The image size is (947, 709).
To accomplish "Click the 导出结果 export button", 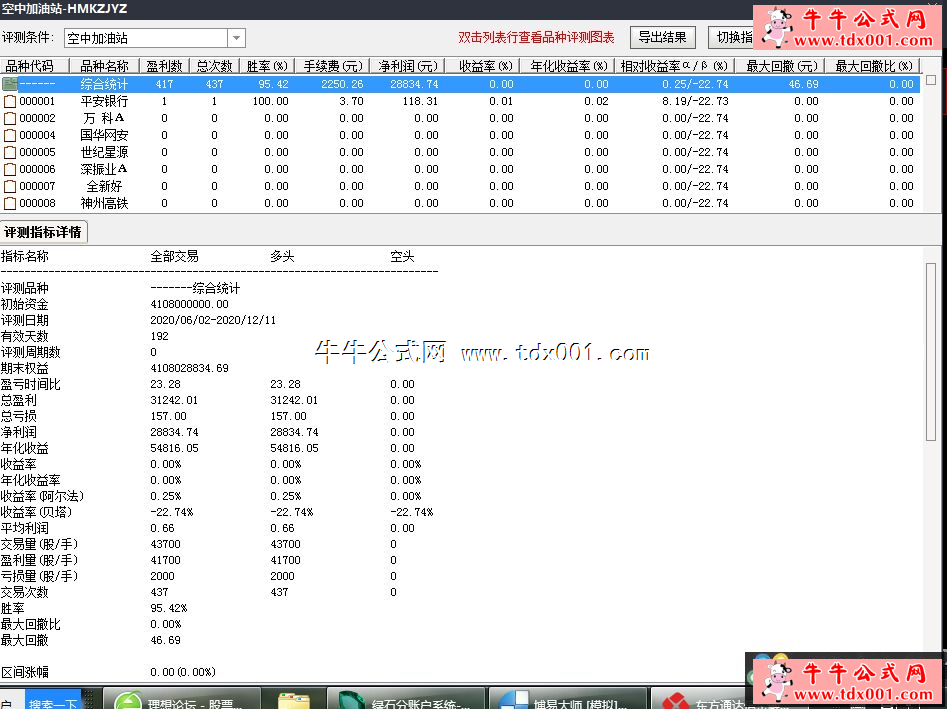I will pyautogui.click(x=662, y=38).
